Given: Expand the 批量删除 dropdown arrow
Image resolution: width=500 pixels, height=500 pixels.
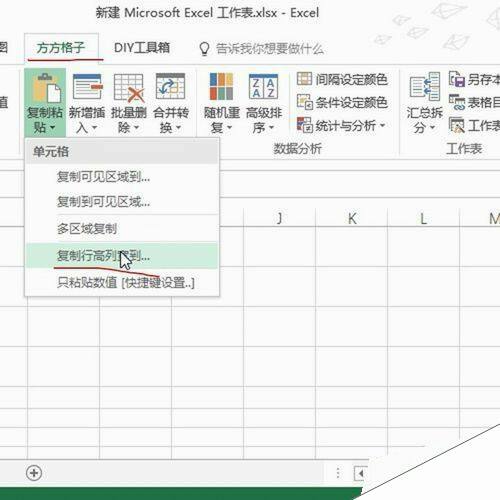Looking at the screenshot, I should [x=136, y=128].
